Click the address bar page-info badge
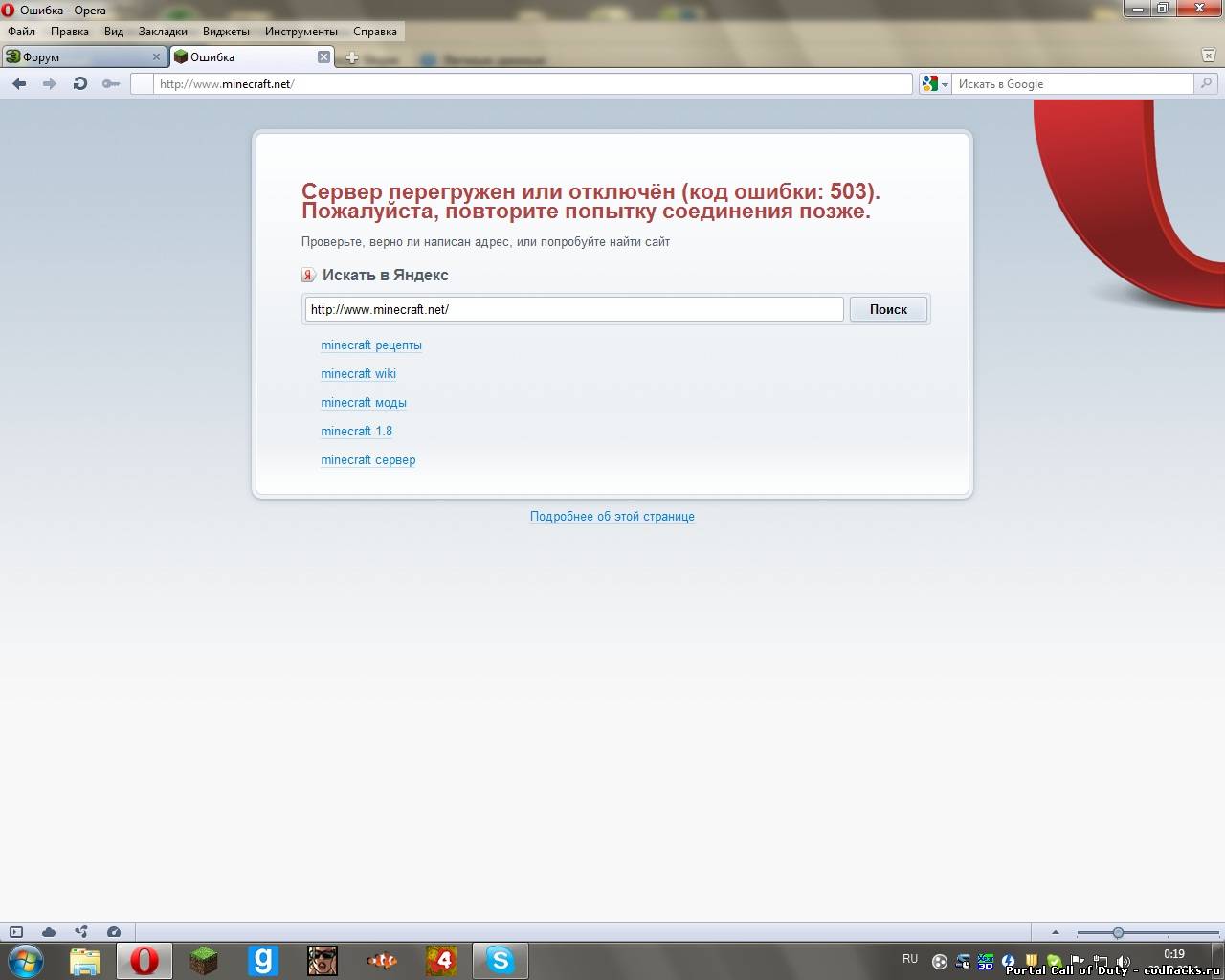This screenshot has height=980, width=1225. 141,84
